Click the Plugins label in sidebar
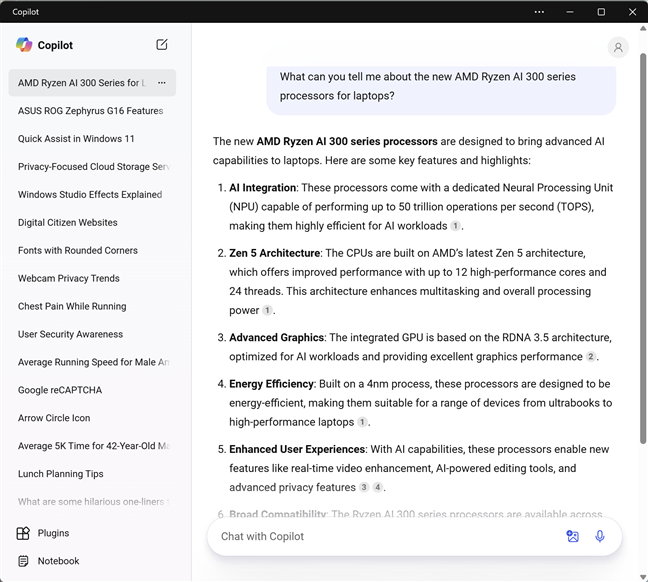648x582 pixels. point(53,533)
